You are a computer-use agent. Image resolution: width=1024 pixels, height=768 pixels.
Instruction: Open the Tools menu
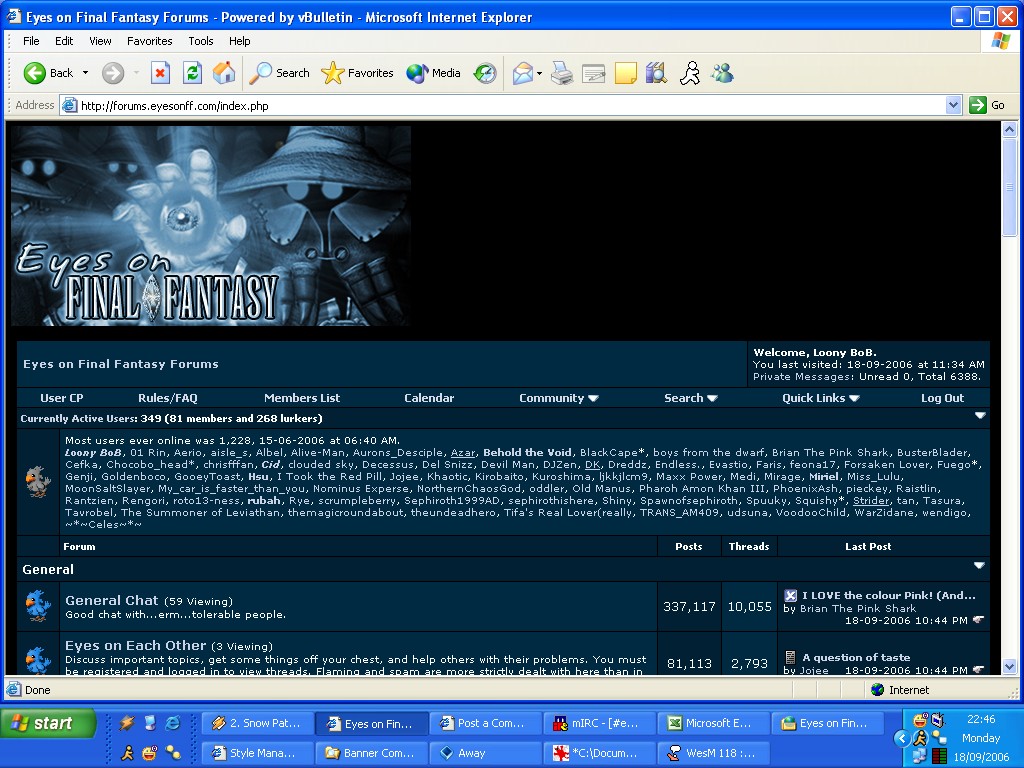click(x=200, y=40)
